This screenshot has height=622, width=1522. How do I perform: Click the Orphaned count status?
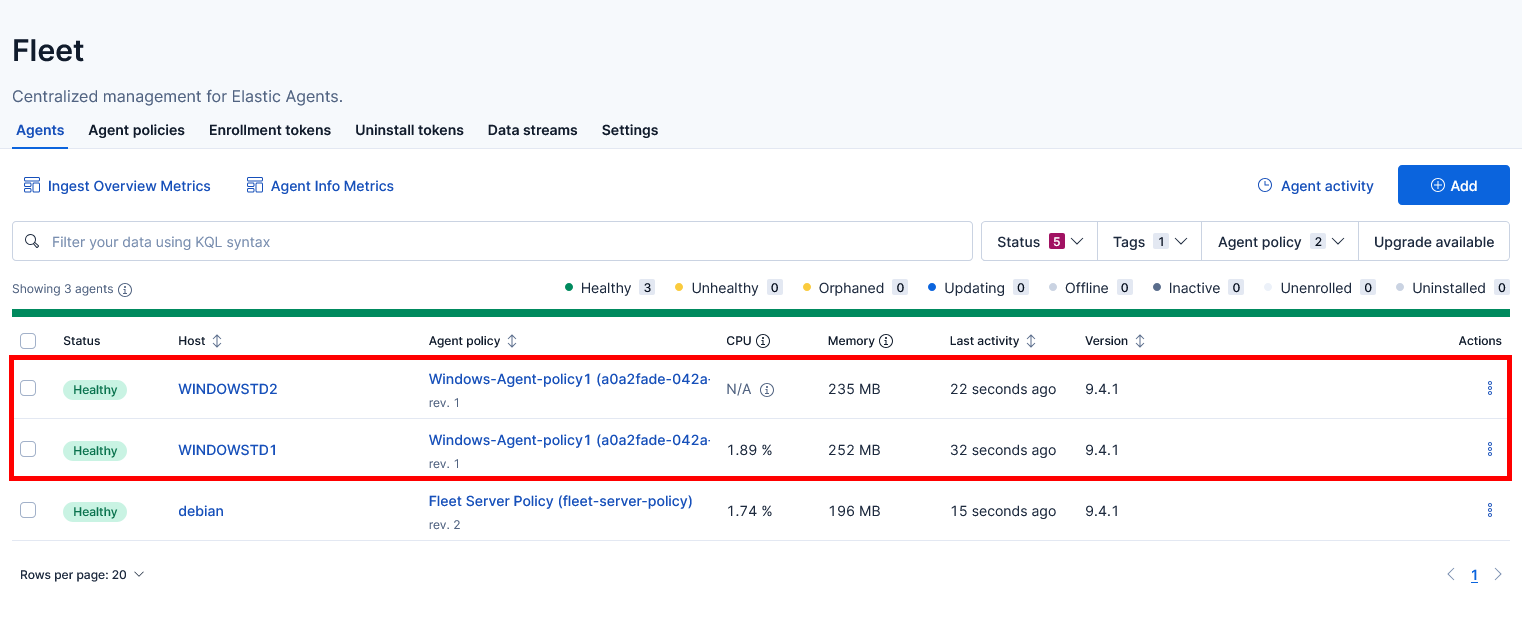point(855,288)
